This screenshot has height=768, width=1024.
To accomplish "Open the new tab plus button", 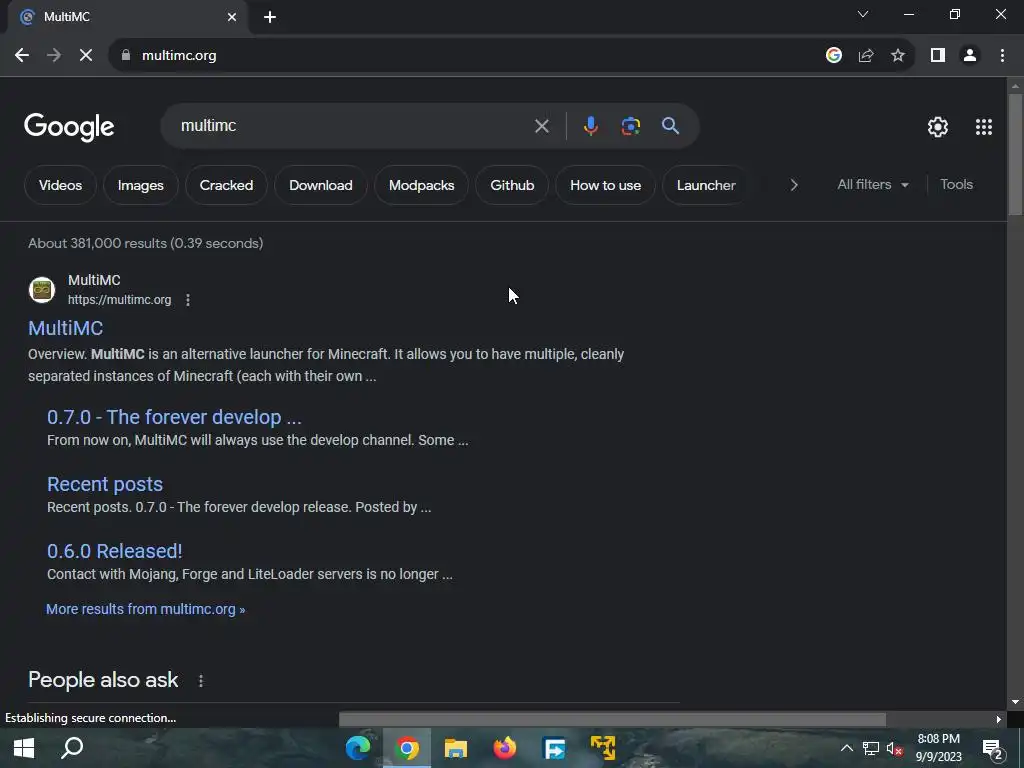I will click(270, 18).
